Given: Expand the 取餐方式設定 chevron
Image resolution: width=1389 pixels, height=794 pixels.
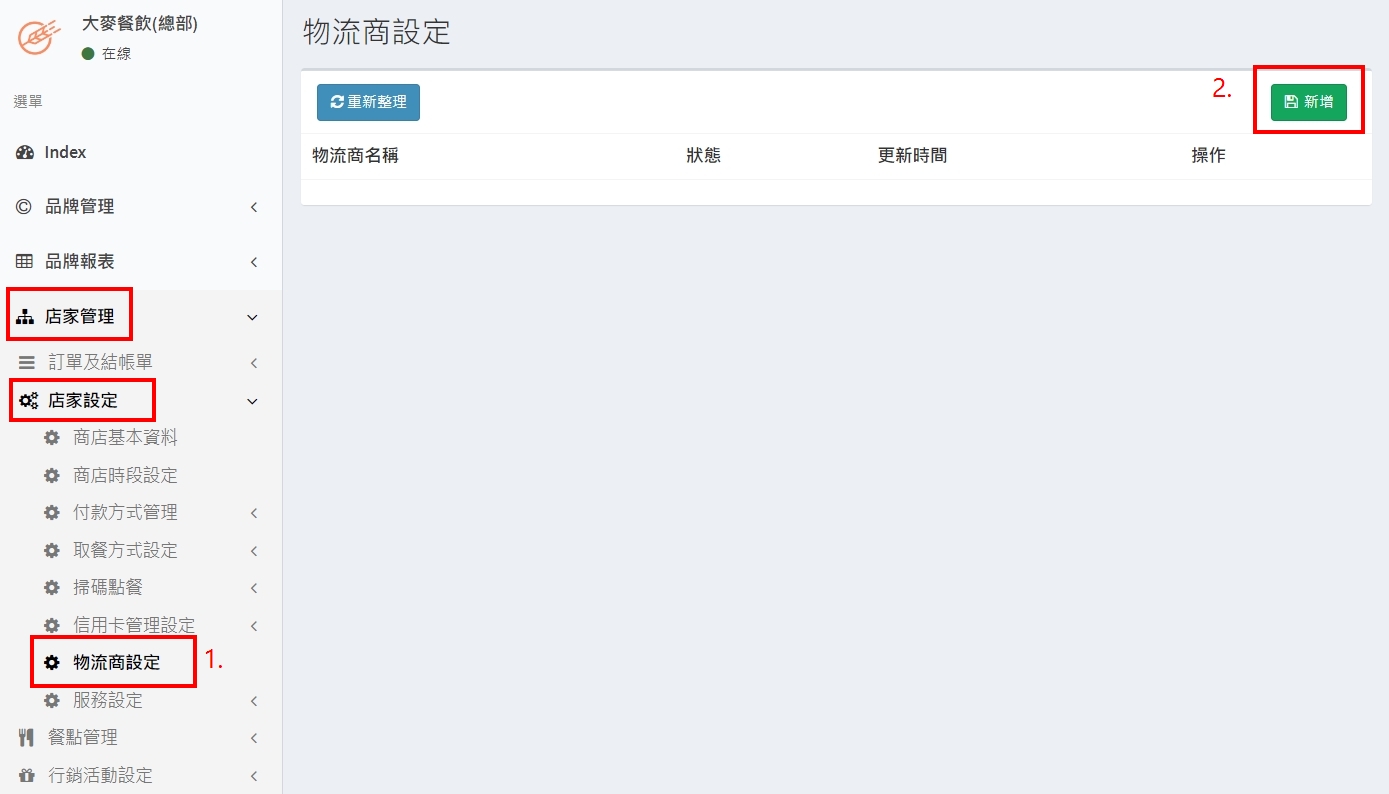Looking at the screenshot, I should [254, 551].
